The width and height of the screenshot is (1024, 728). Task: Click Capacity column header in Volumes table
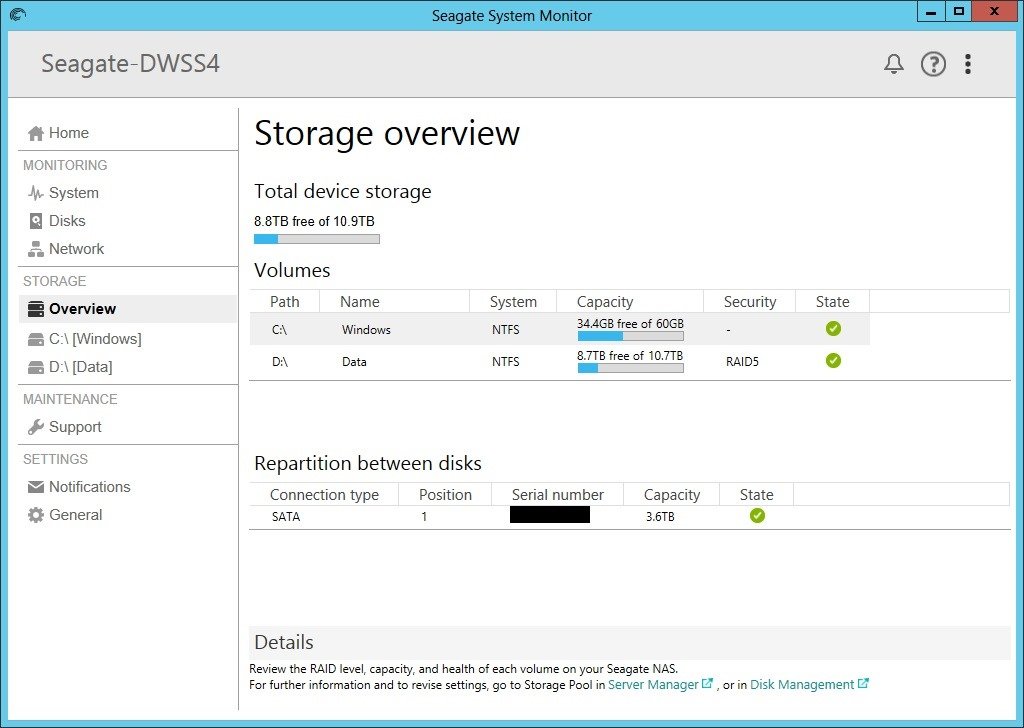tap(630, 302)
